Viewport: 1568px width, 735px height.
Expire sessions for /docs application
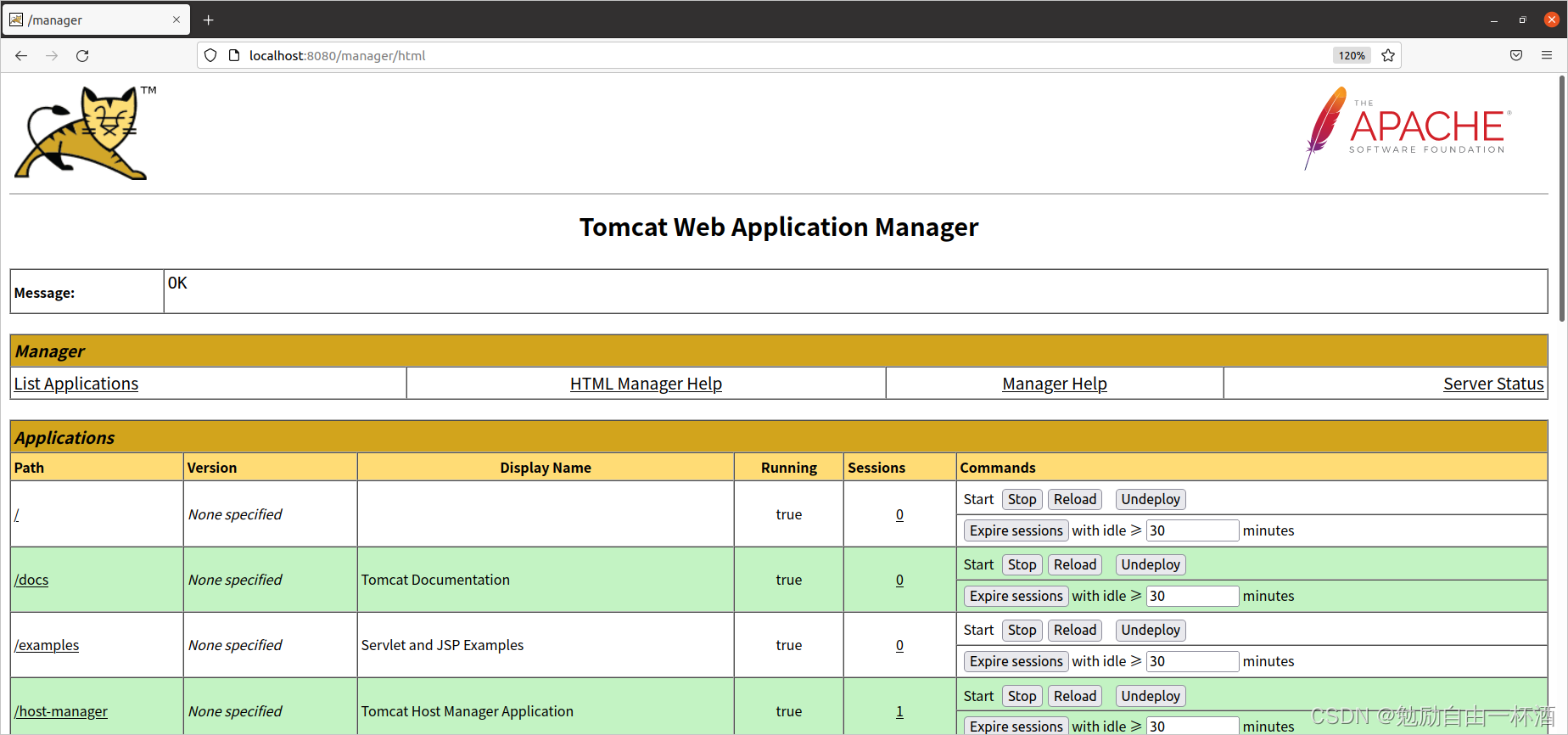(1016, 596)
